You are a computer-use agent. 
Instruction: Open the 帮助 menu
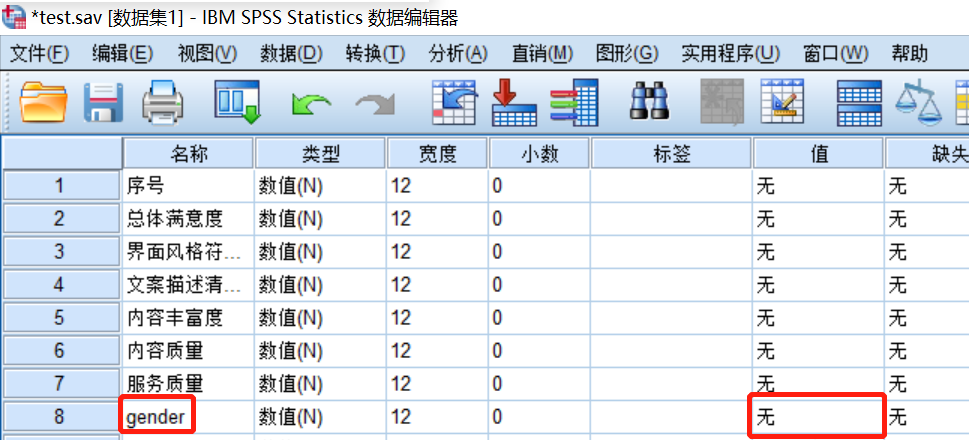pyautogui.click(x=910, y=54)
